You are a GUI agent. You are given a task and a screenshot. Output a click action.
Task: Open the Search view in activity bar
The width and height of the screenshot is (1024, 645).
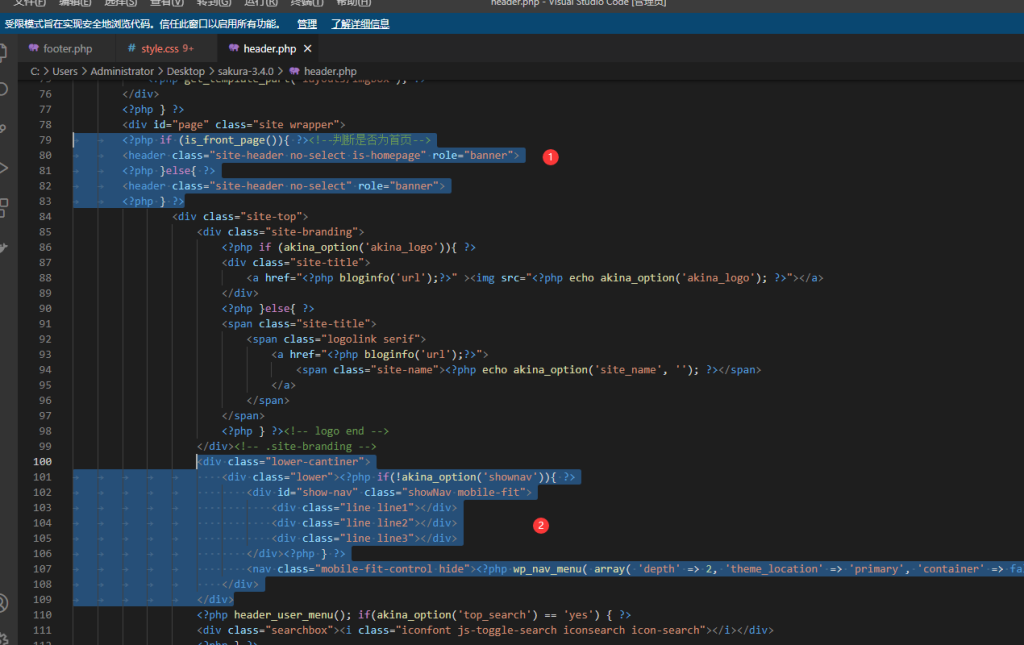coord(5,89)
